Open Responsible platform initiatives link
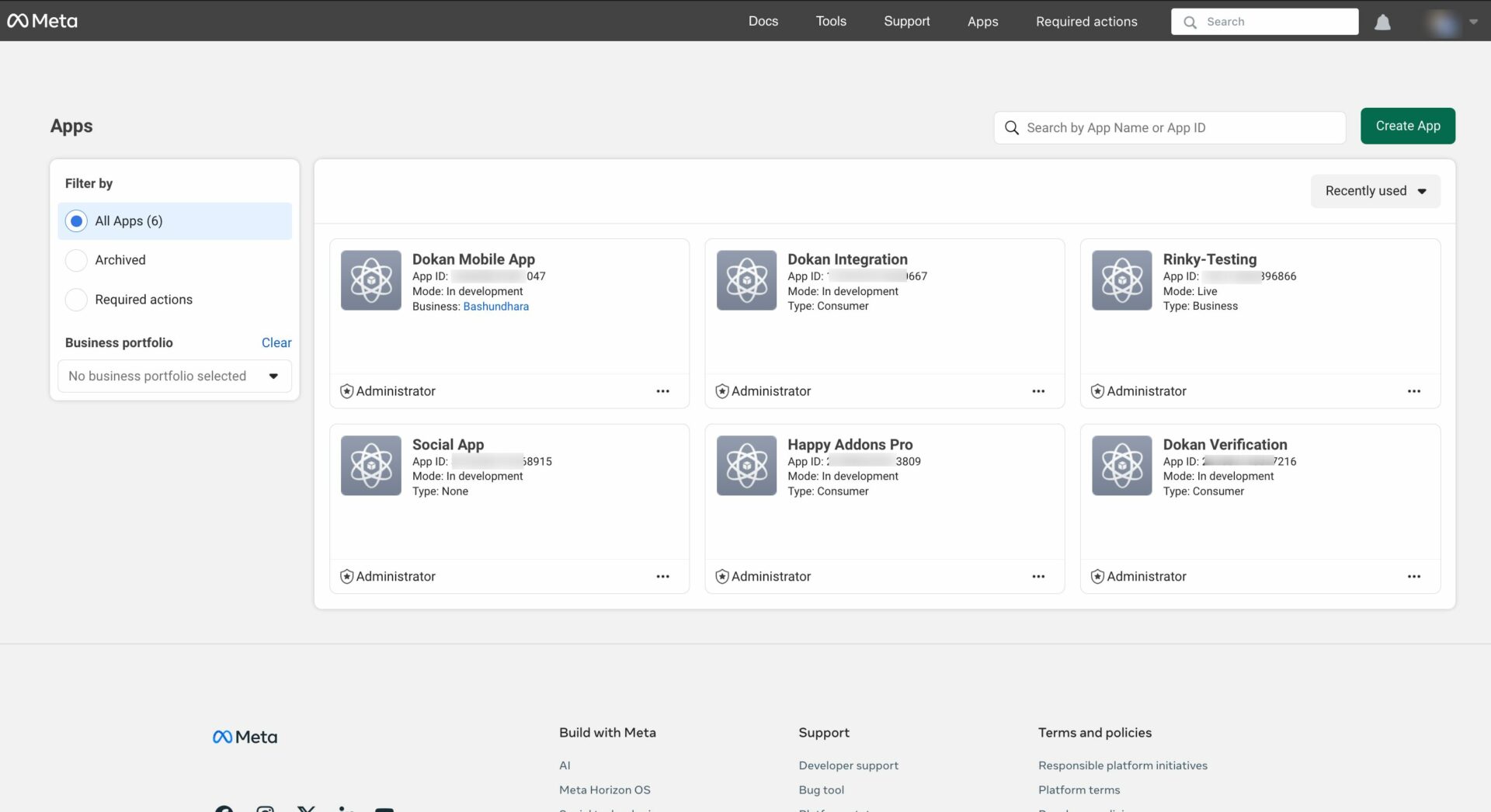The height and width of the screenshot is (812, 1491). (x=1122, y=765)
